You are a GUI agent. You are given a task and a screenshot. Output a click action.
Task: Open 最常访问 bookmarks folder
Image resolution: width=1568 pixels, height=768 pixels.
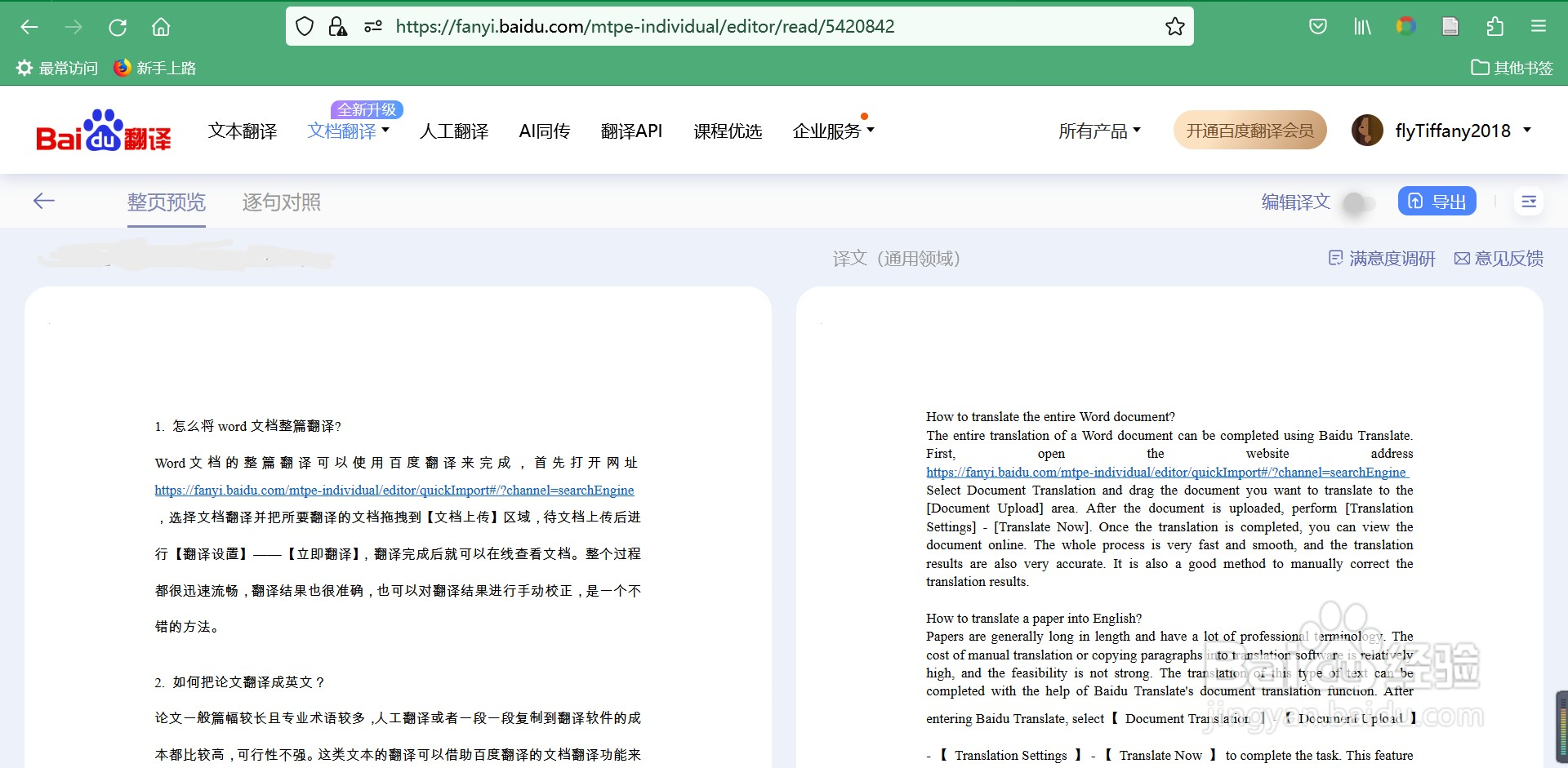(x=57, y=68)
